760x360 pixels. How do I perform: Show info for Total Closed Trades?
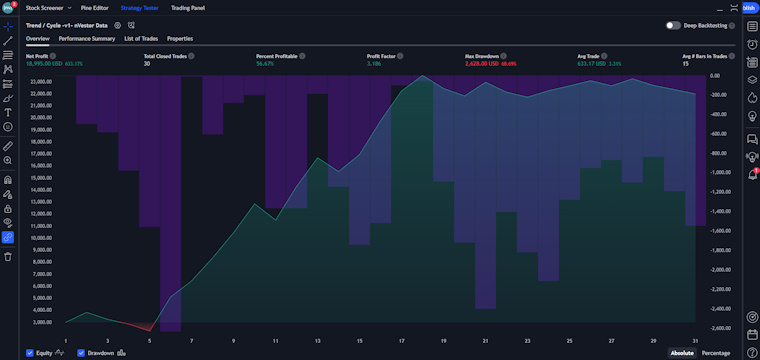tap(191, 56)
